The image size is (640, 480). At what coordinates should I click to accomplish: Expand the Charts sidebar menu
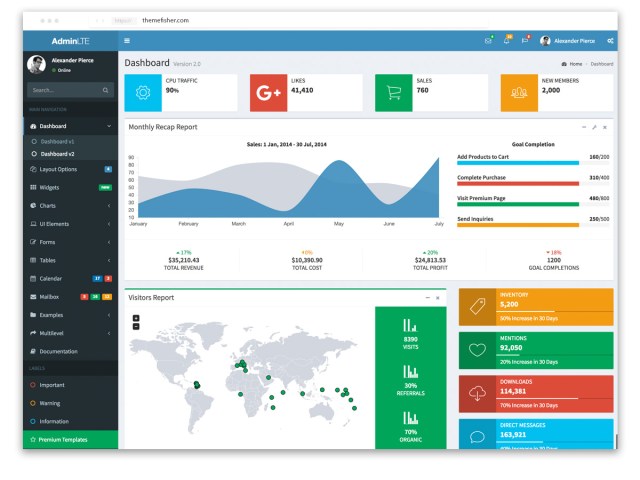point(70,205)
